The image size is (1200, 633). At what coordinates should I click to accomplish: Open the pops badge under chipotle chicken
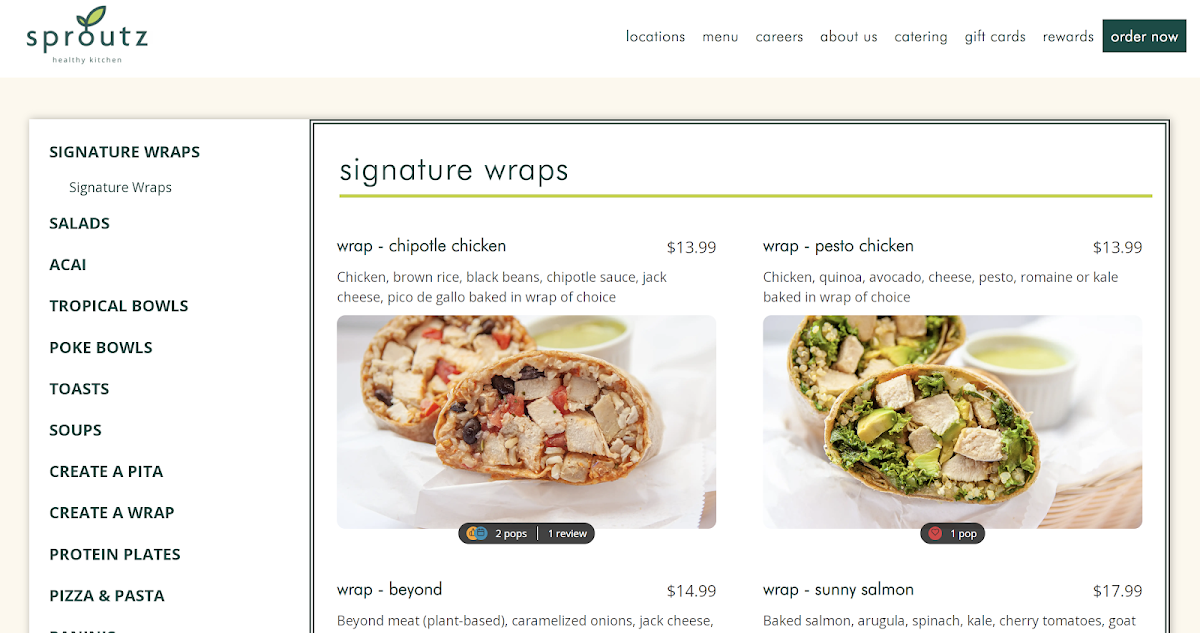pyautogui.click(x=497, y=534)
